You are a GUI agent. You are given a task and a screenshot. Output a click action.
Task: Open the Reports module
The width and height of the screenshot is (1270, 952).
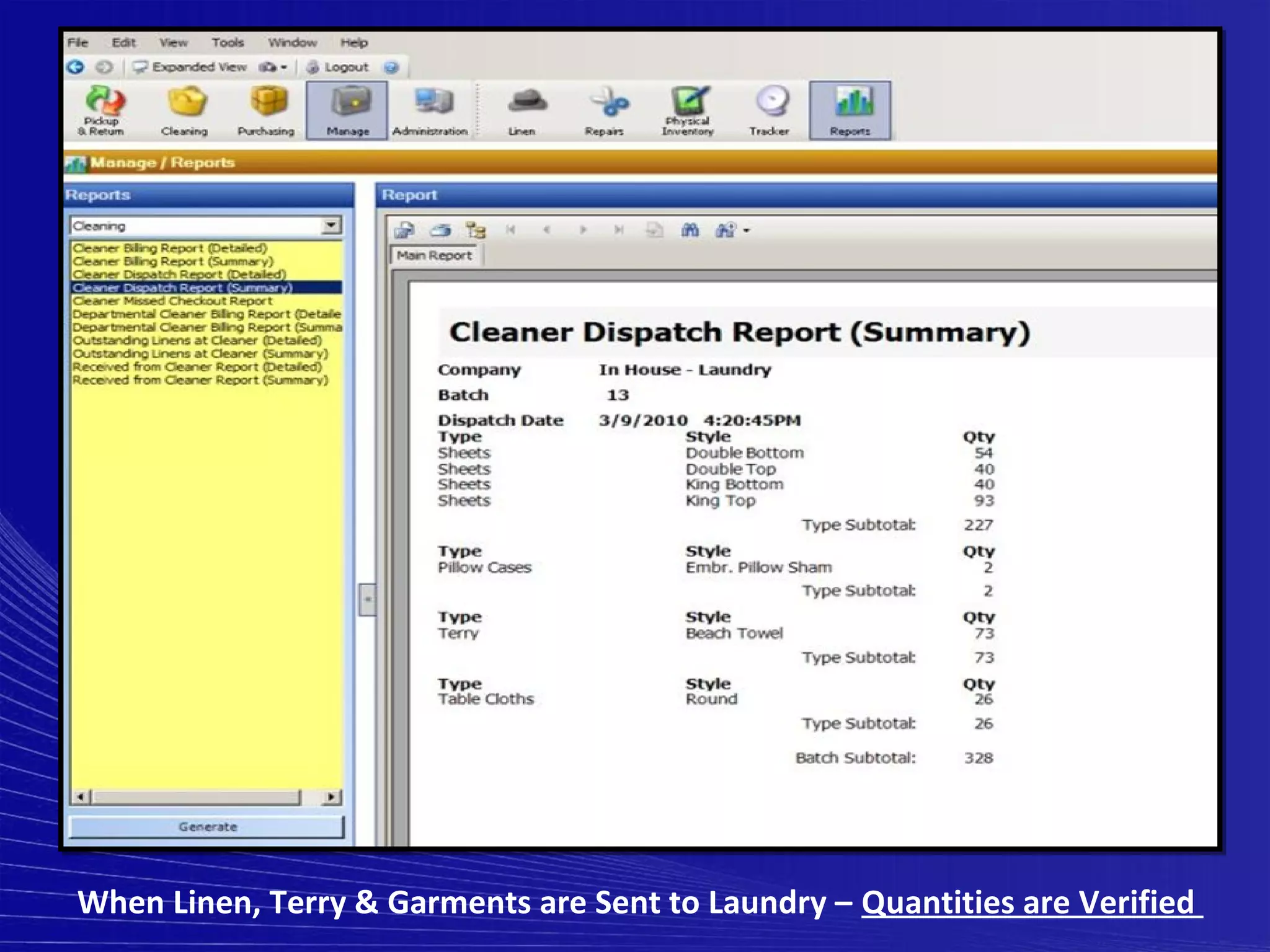[x=850, y=110]
